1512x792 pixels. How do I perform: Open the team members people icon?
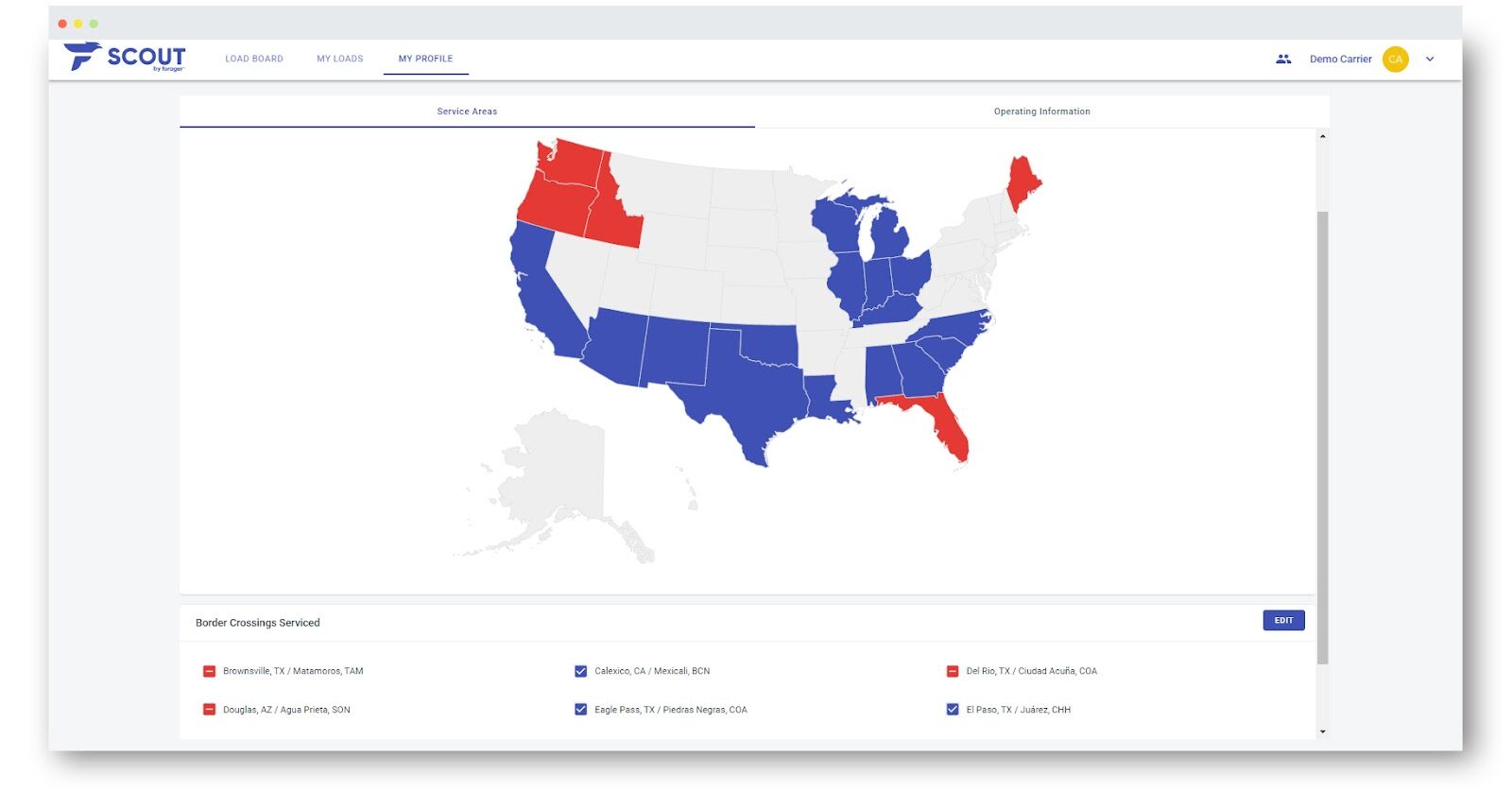pos(1282,59)
